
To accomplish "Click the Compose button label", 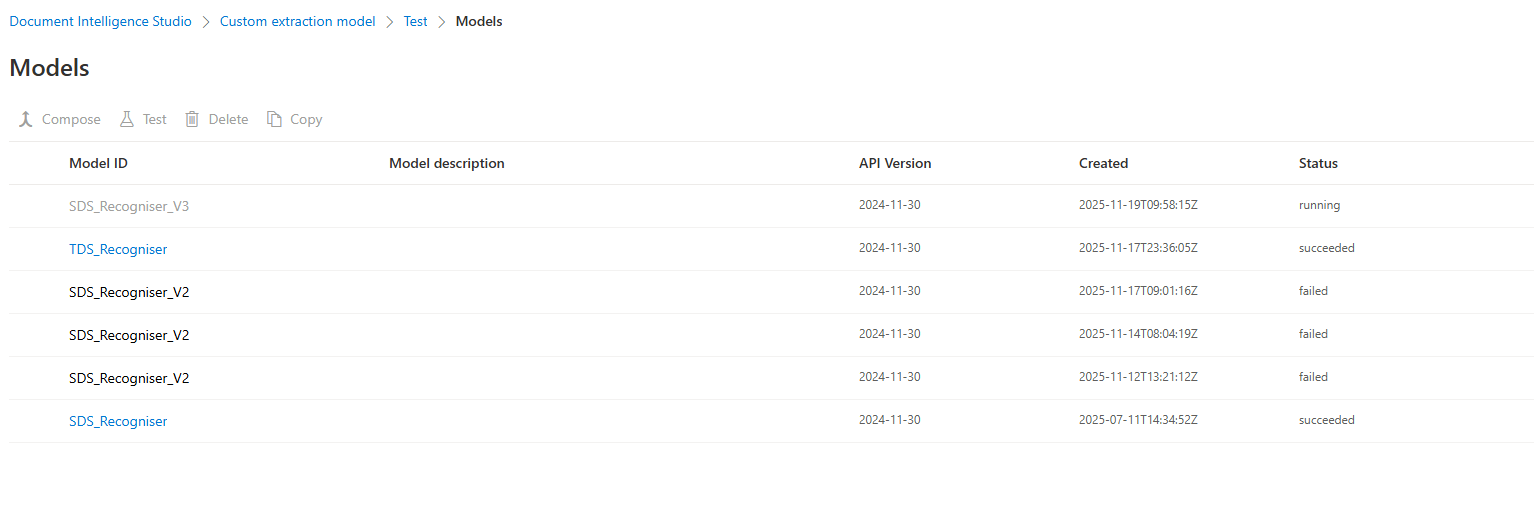I will [x=71, y=119].
